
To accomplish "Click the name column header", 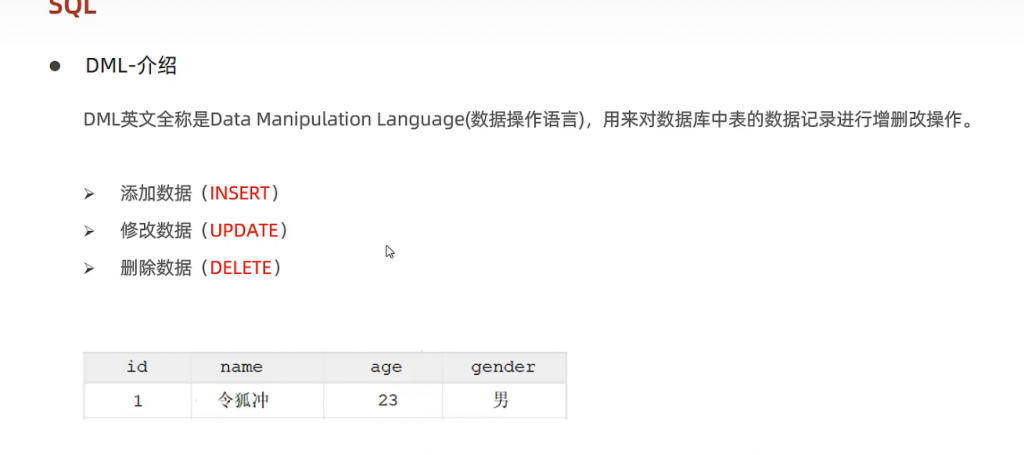I will (241, 367).
